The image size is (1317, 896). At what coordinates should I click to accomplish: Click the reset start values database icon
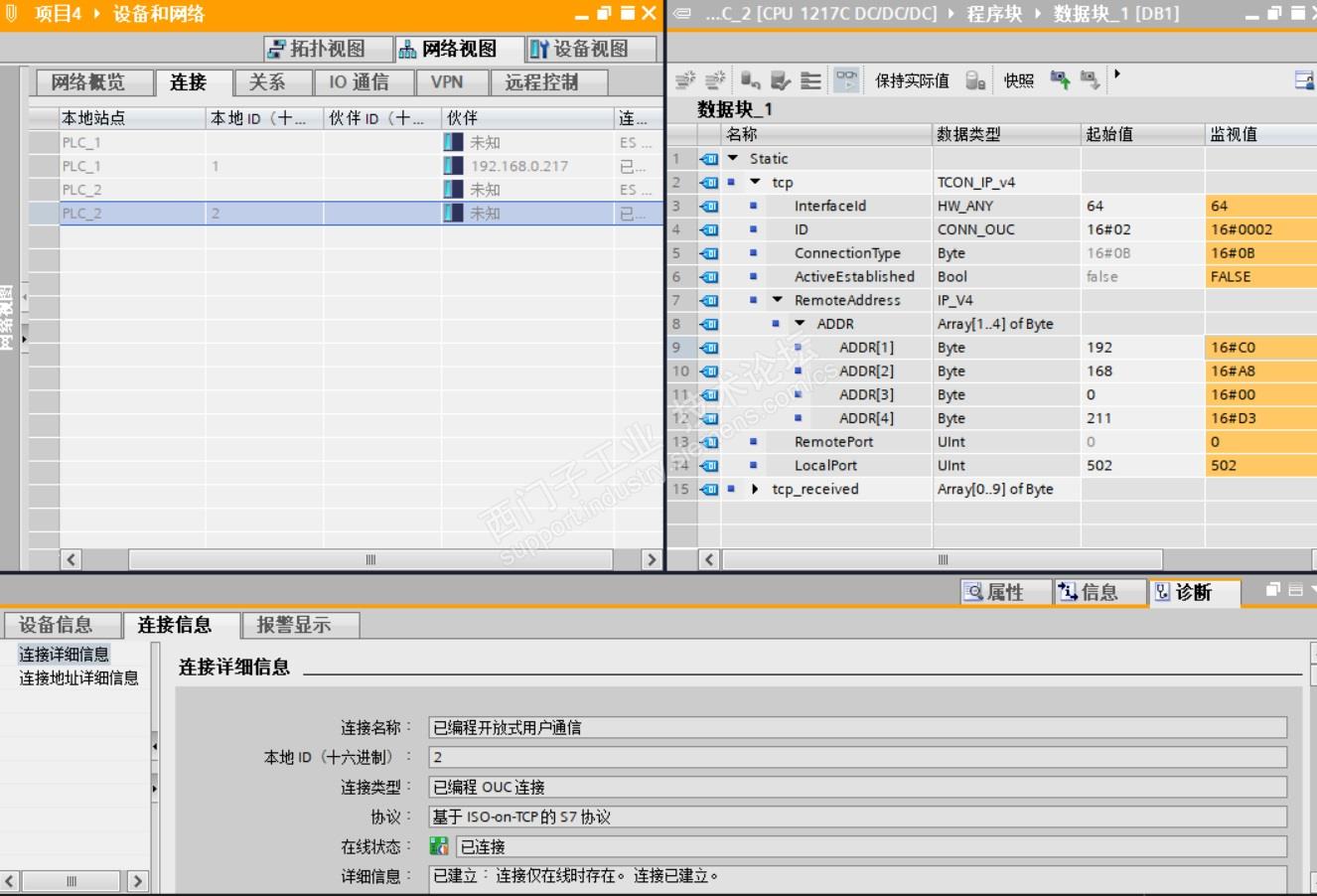tap(751, 80)
